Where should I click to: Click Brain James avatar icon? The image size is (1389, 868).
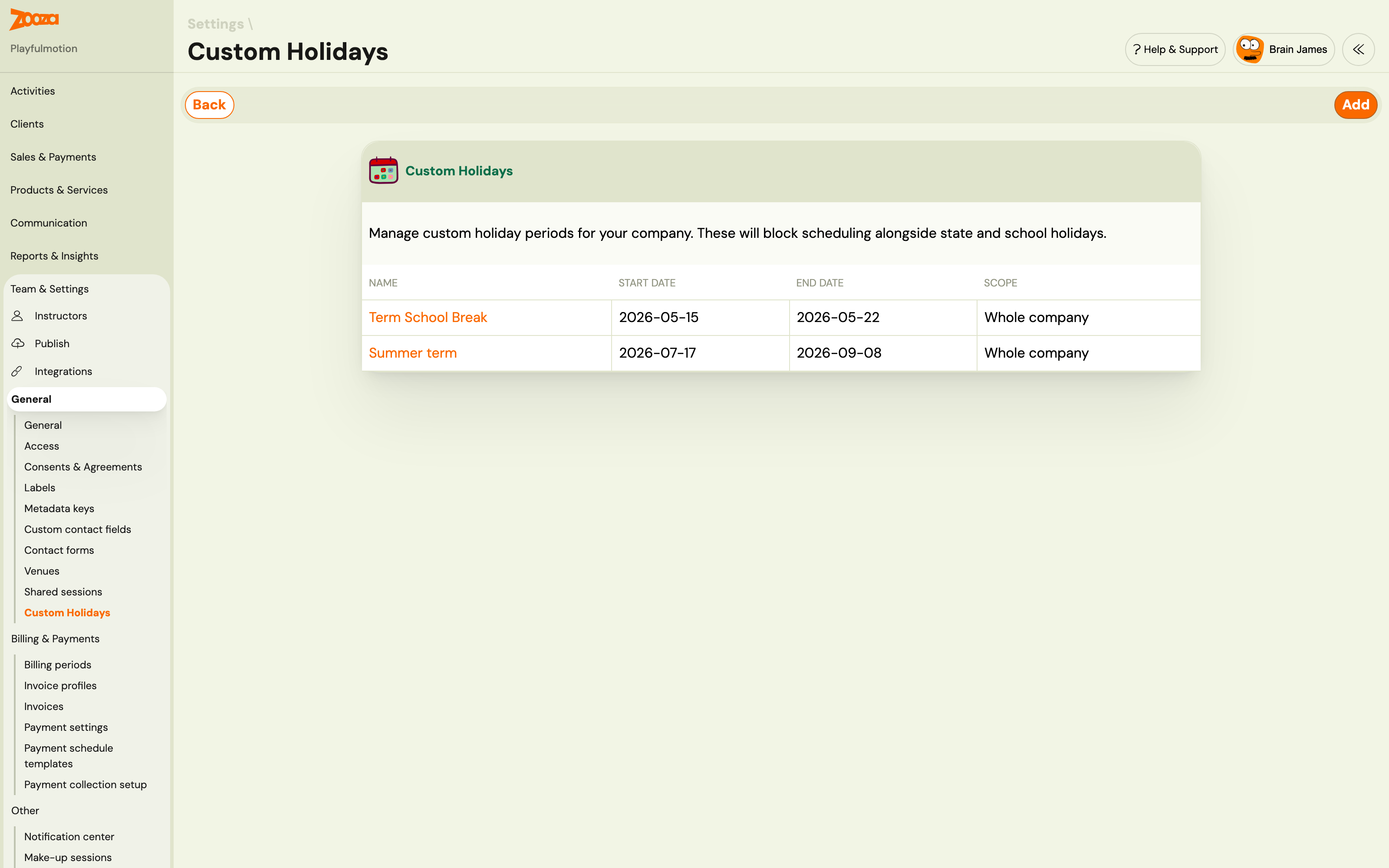pyautogui.click(x=1250, y=49)
